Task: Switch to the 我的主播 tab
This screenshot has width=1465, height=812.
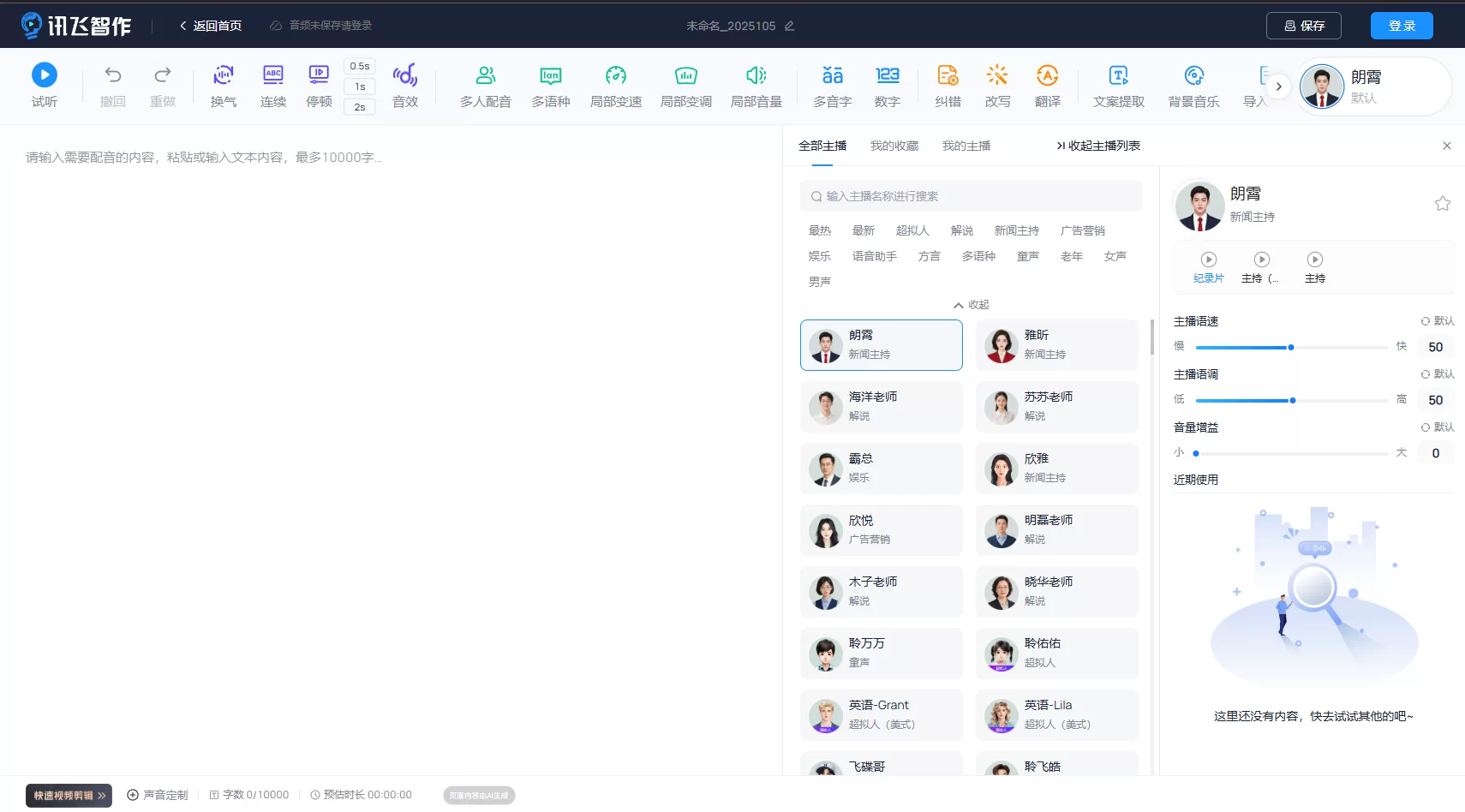Action: click(x=966, y=146)
